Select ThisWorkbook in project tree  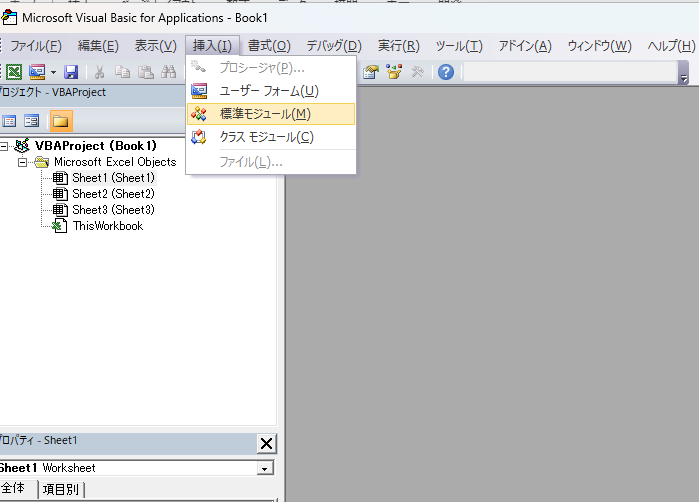coord(108,226)
